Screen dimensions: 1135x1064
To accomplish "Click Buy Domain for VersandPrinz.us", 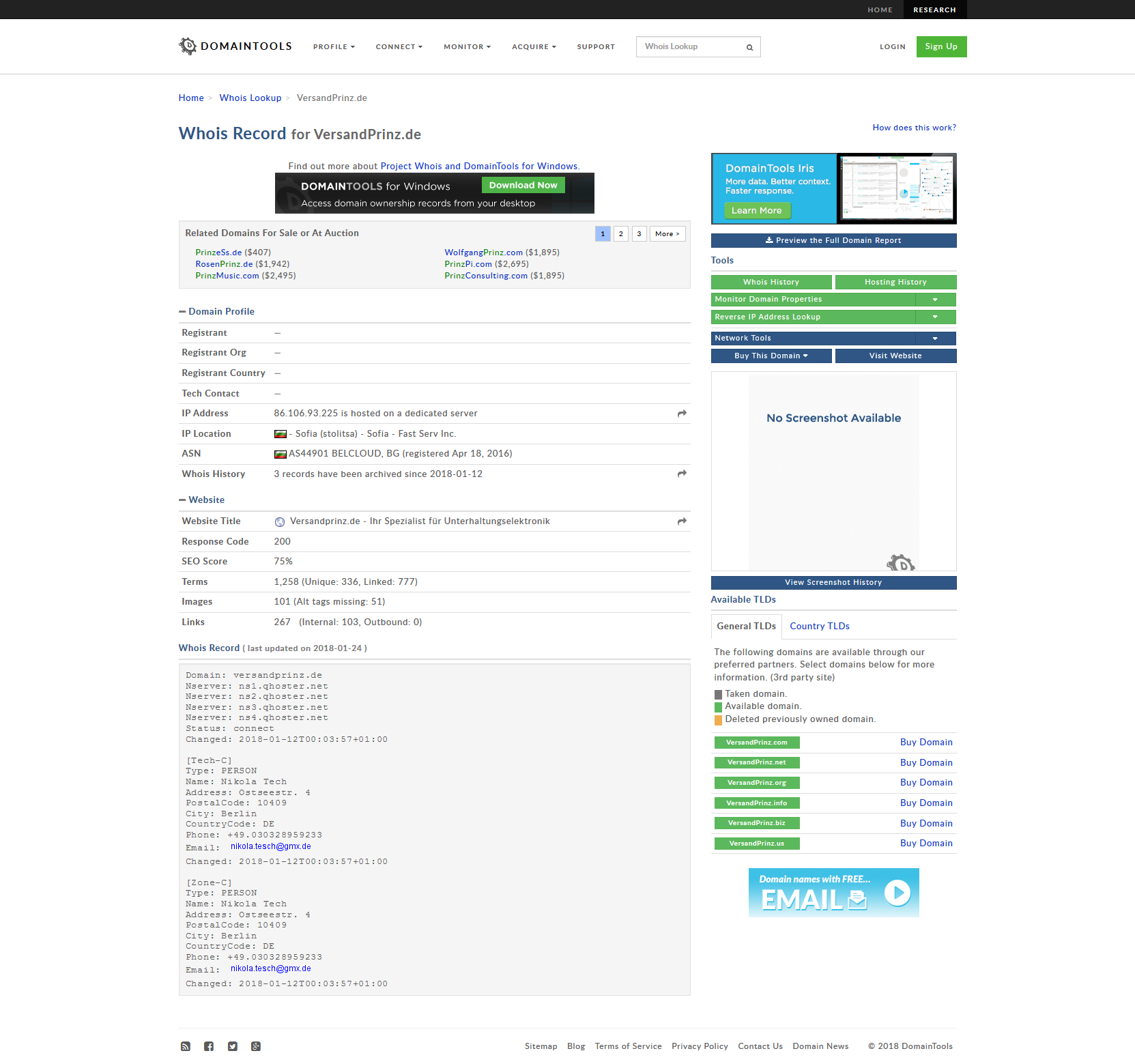I will click(926, 844).
